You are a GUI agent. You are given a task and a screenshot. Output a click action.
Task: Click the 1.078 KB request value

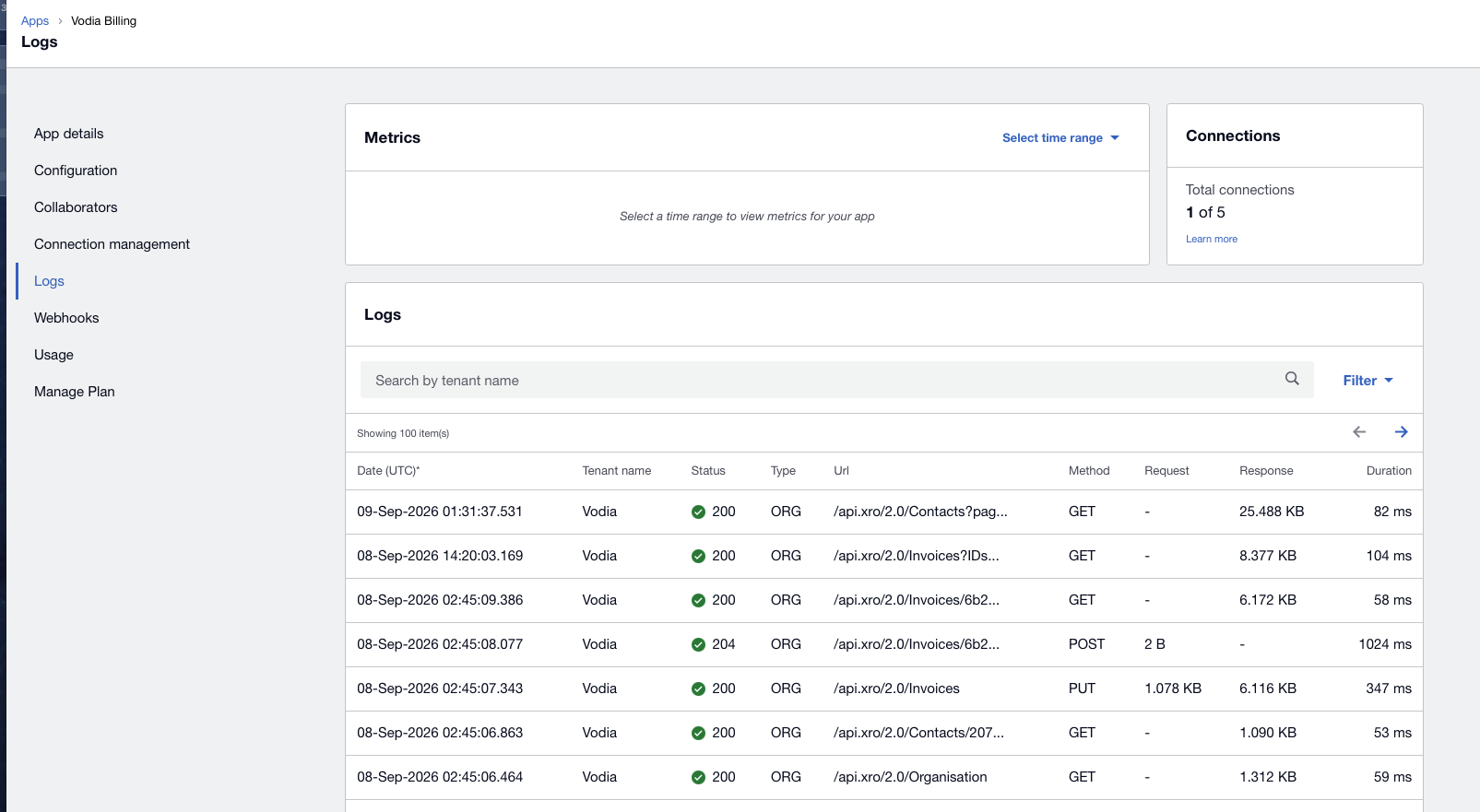click(1173, 688)
